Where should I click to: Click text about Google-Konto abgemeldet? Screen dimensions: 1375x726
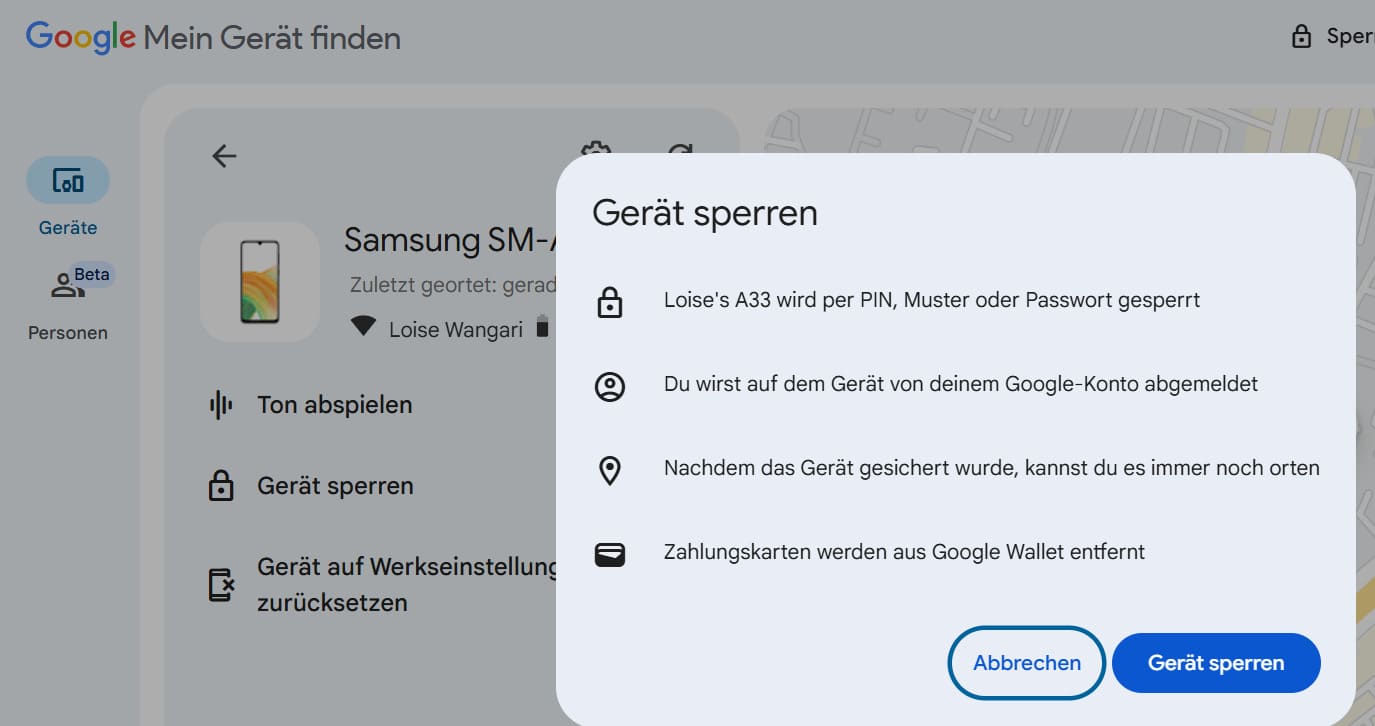tap(961, 384)
